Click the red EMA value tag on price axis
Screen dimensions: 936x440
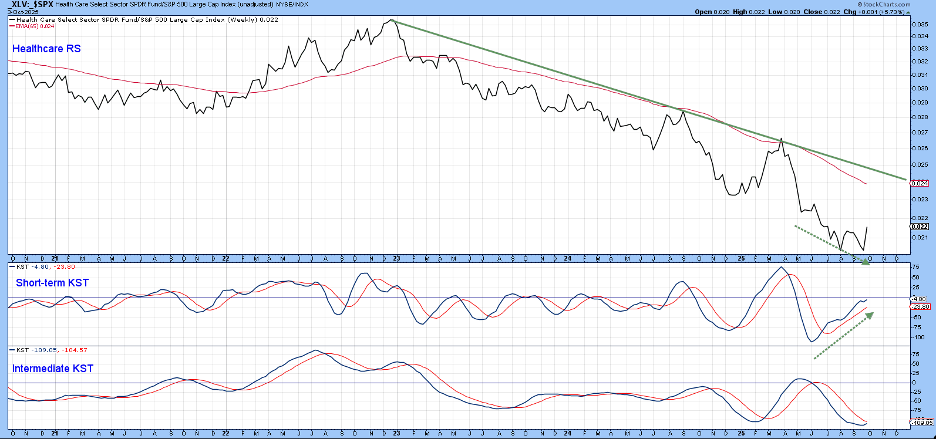click(920, 184)
